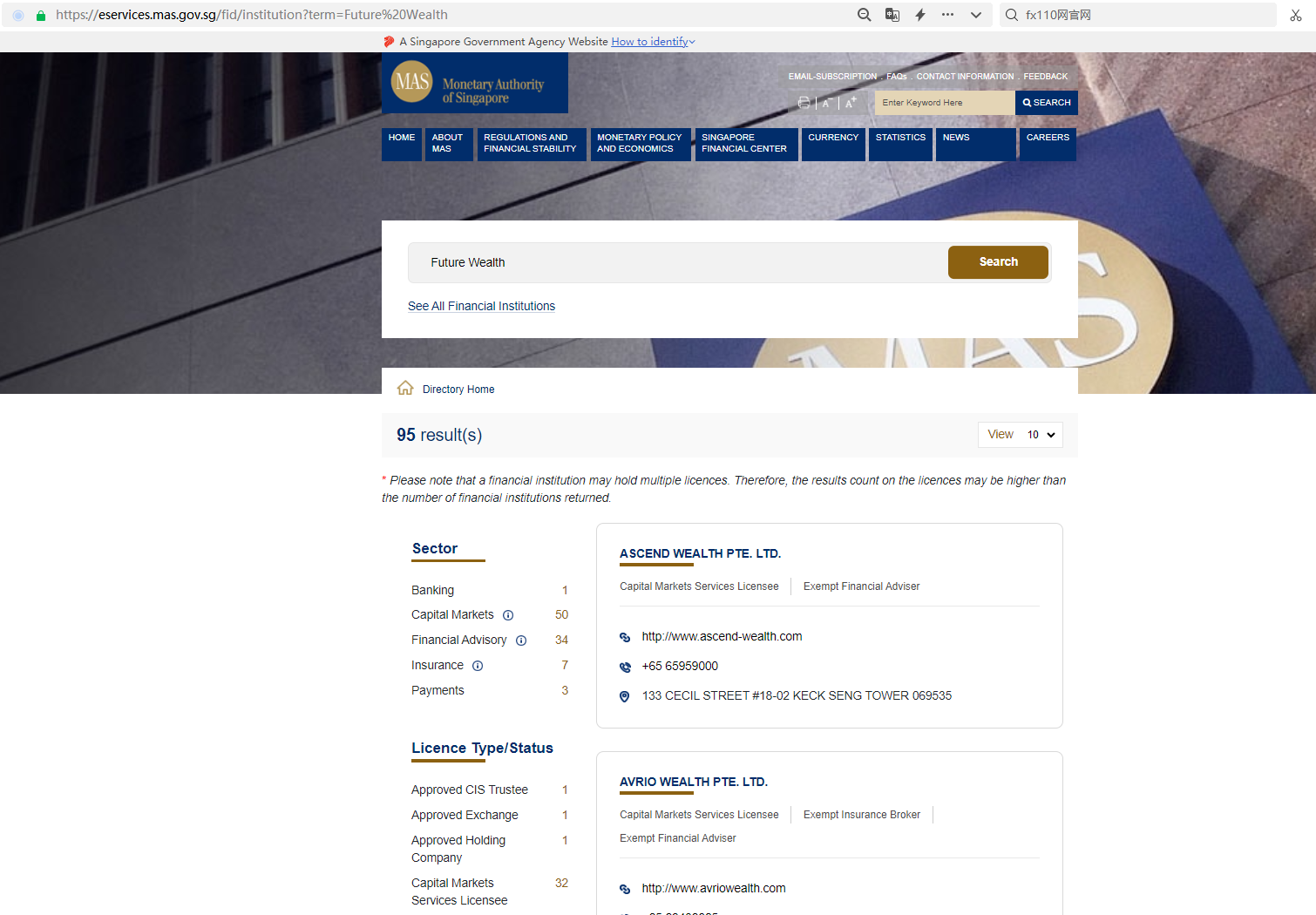The image size is (1316, 915).
Task: Open the HOME menu item
Action: coord(402,145)
